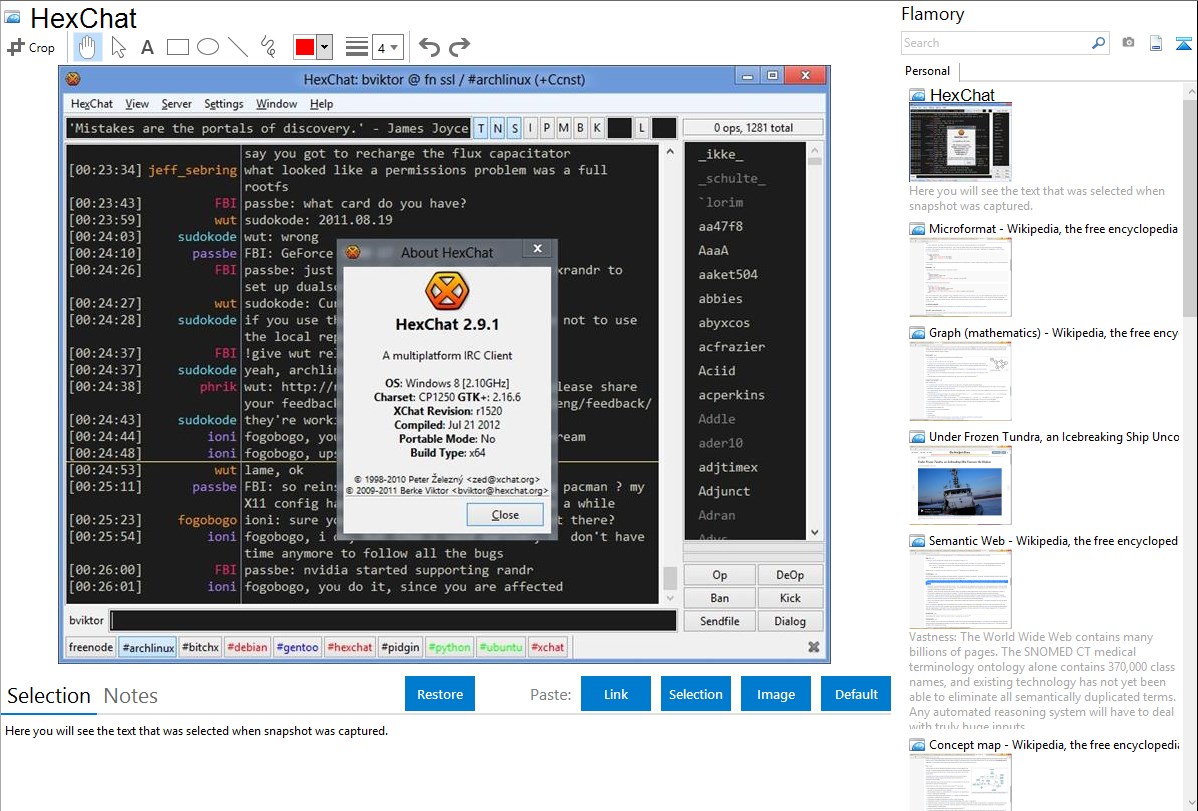
Task: Open the Personal tab
Action: tap(927, 71)
